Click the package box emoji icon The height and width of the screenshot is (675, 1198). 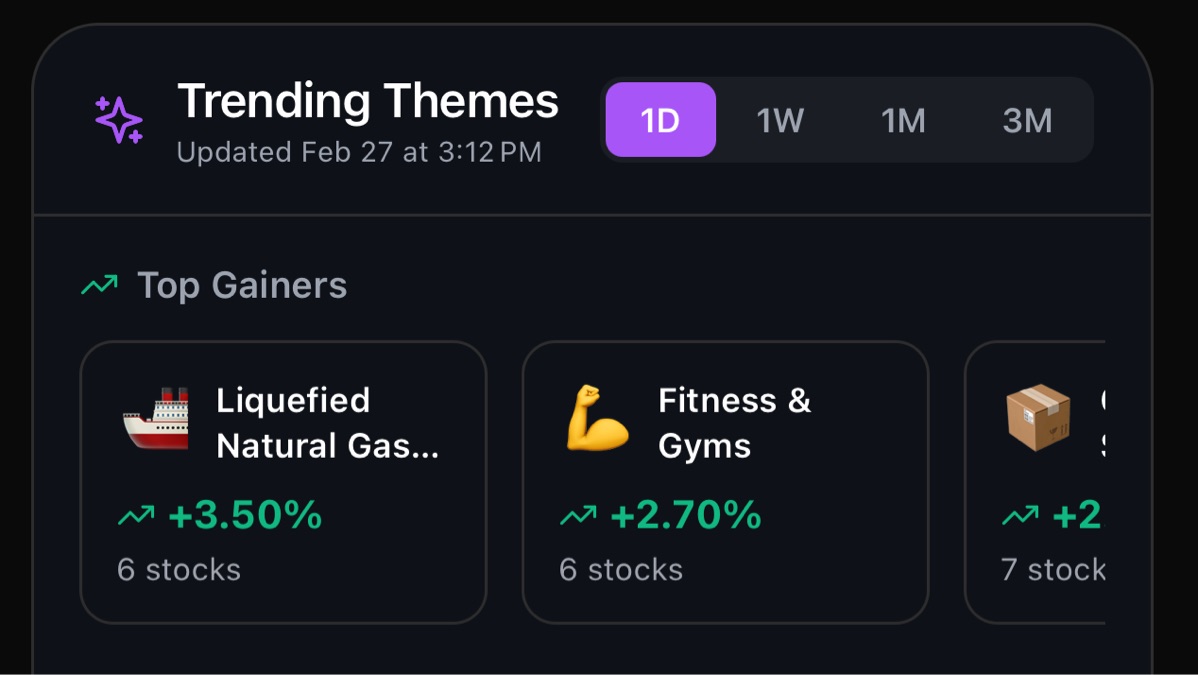[1038, 418]
